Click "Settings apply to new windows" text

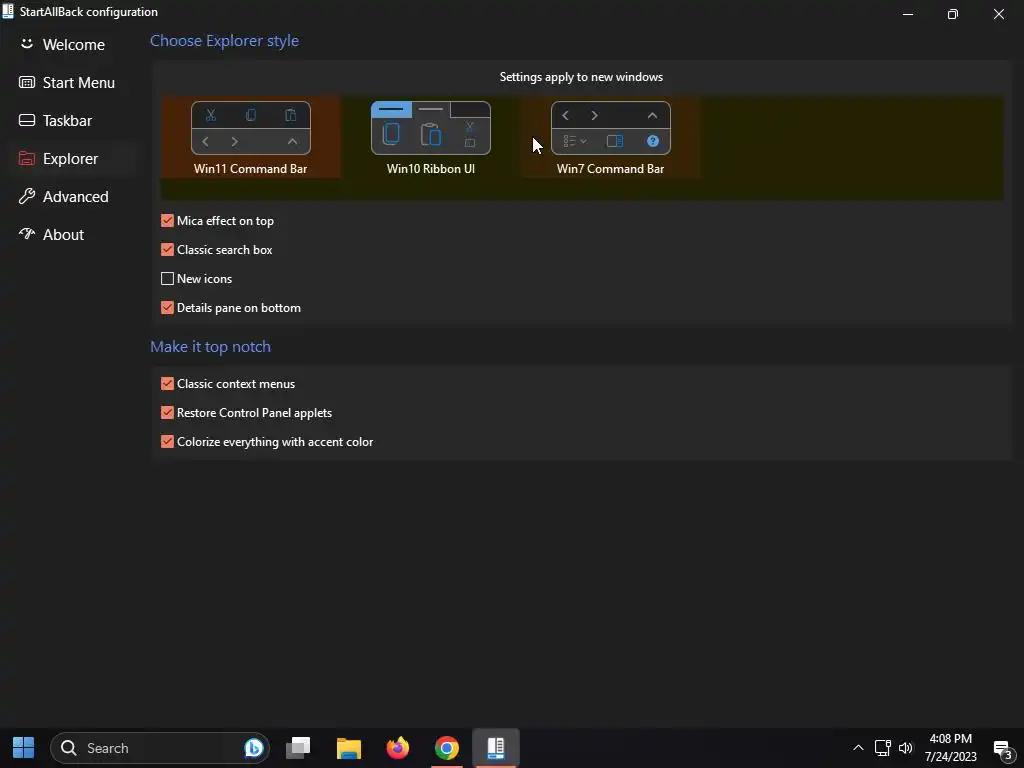pyautogui.click(x=581, y=77)
